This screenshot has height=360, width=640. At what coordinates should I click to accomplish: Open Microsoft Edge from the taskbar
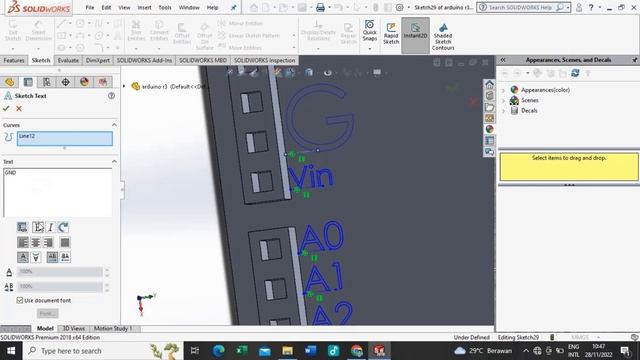(x=218, y=351)
